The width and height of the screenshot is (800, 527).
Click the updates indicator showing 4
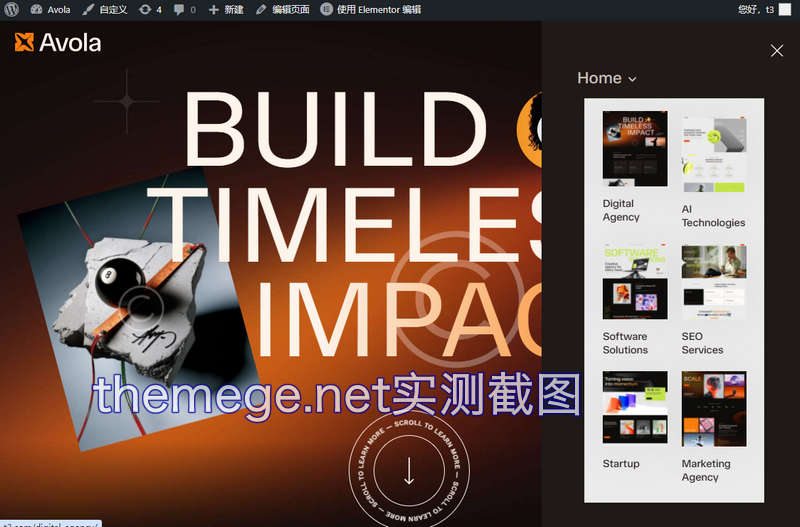(150, 9)
